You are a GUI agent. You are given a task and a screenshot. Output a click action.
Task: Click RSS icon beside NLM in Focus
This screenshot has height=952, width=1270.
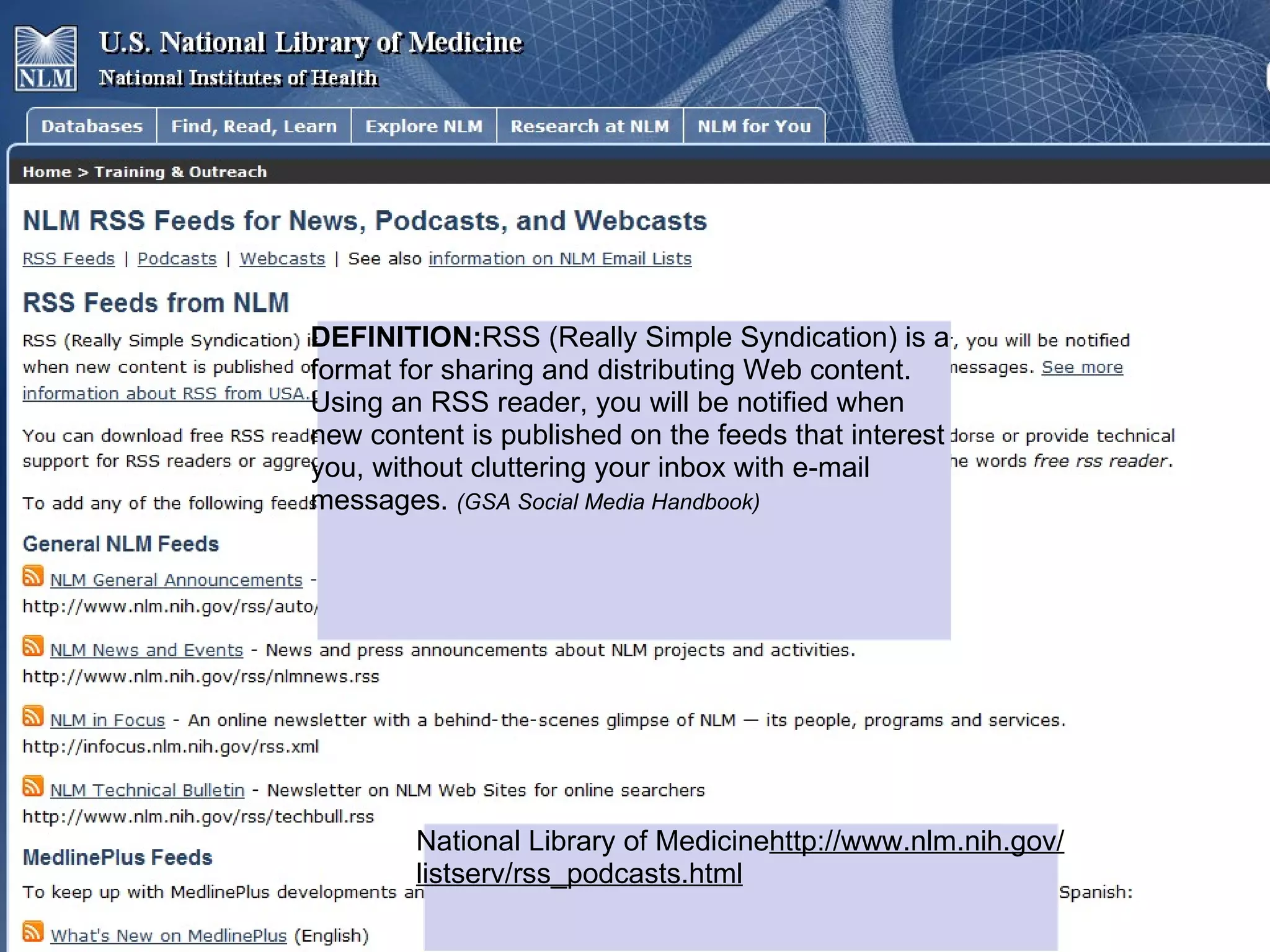point(33,716)
